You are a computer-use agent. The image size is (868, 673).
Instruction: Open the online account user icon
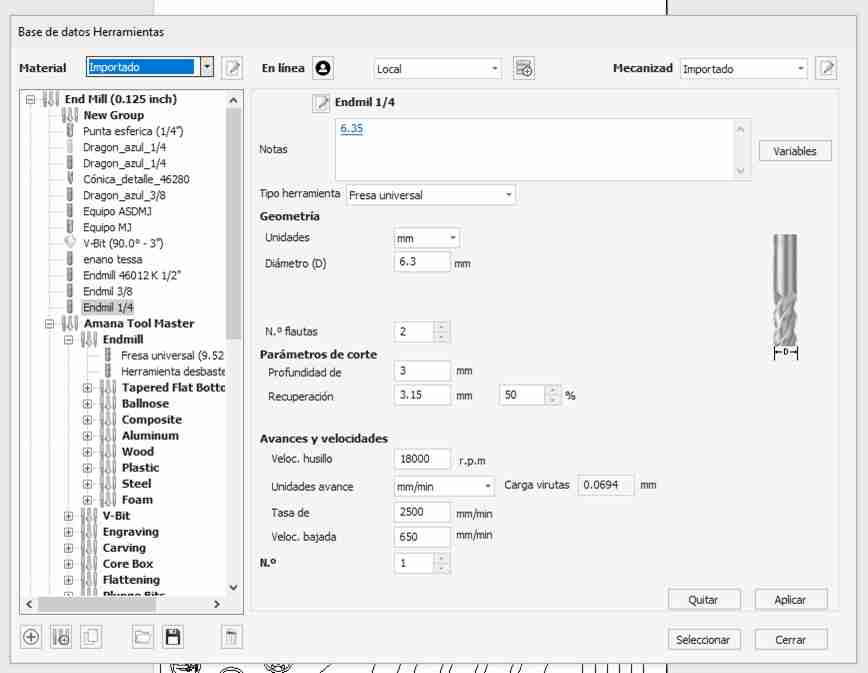click(x=323, y=68)
